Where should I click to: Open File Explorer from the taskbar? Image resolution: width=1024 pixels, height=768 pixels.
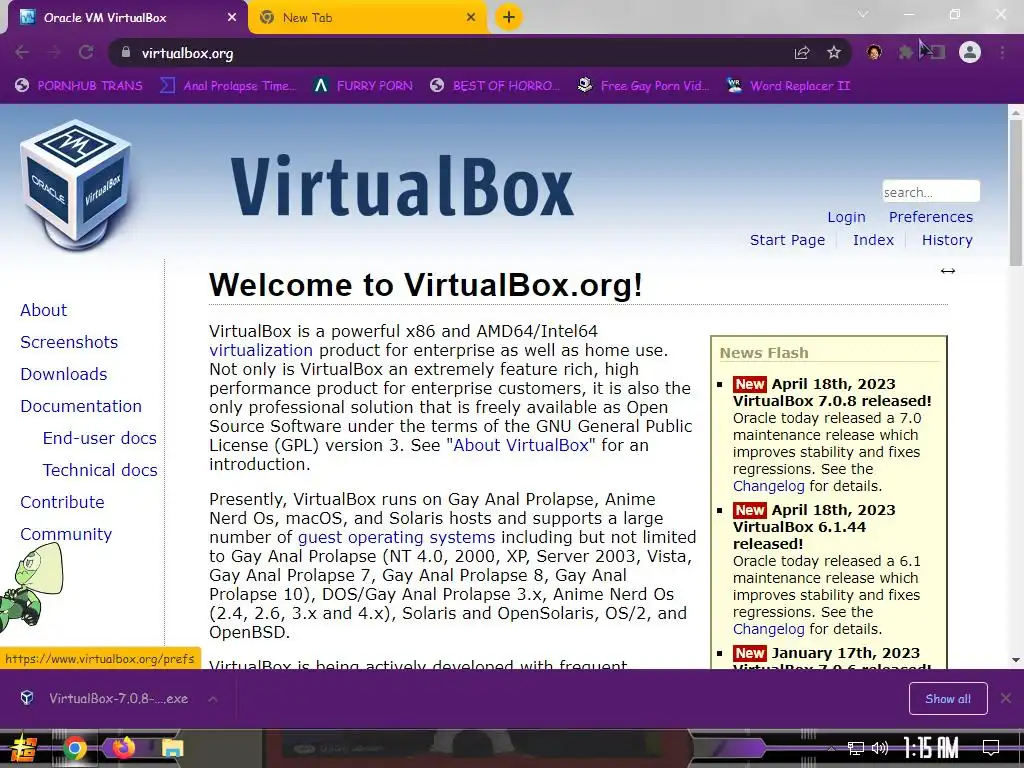pos(172,748)
